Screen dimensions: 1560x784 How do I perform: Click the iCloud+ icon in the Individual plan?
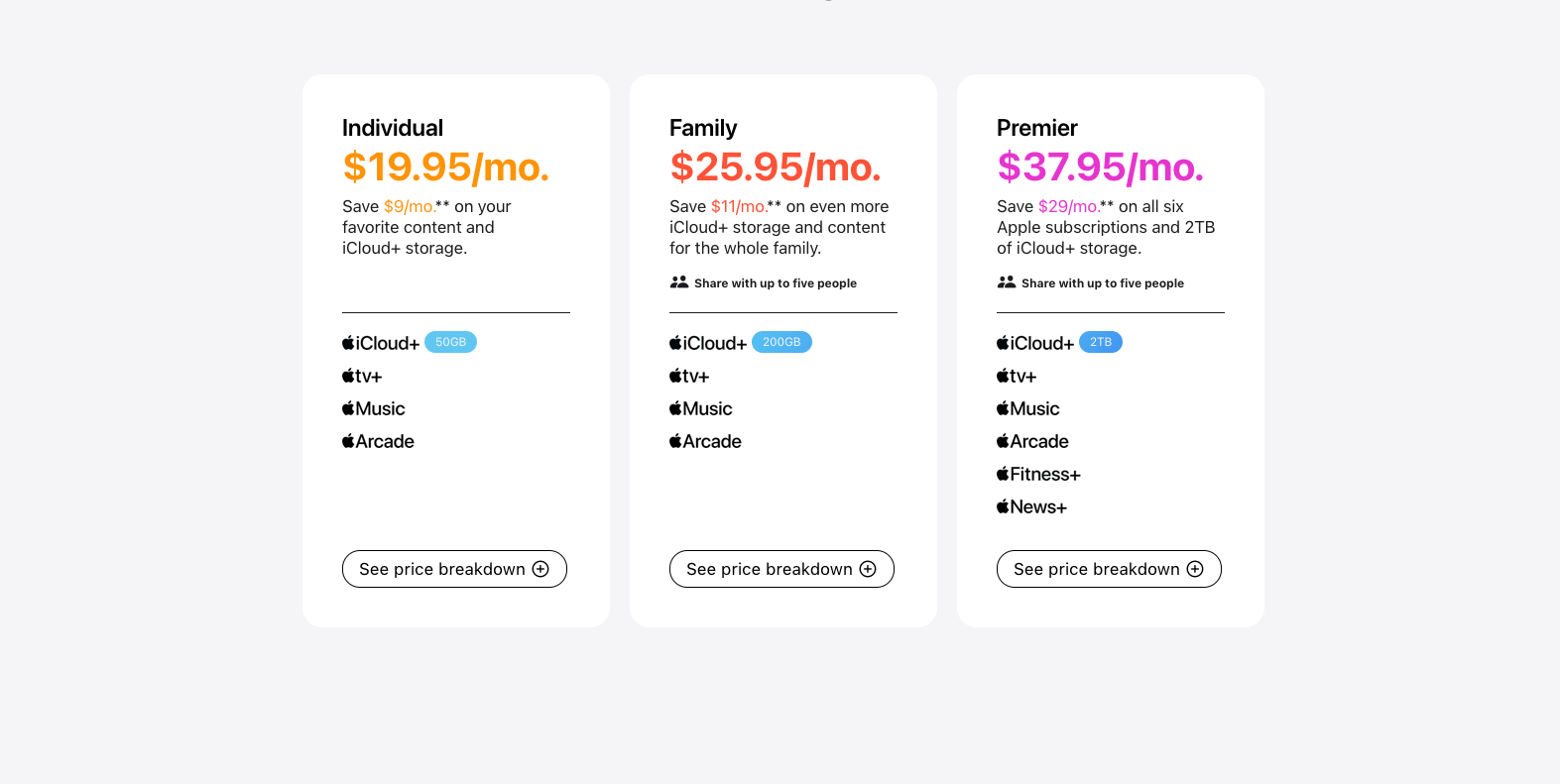[347, 342]
